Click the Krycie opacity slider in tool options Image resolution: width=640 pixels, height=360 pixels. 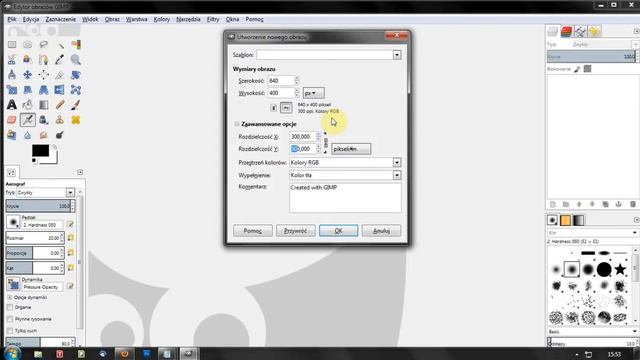(40, 206)
